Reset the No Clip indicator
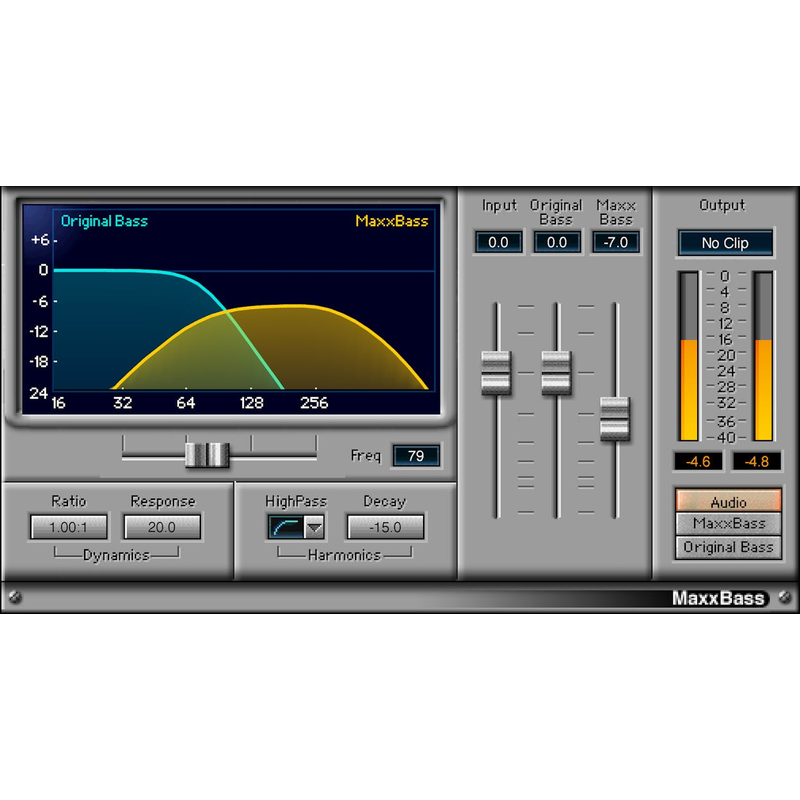The width and height of the screenshot is (800, 800). tap(725, 242)
